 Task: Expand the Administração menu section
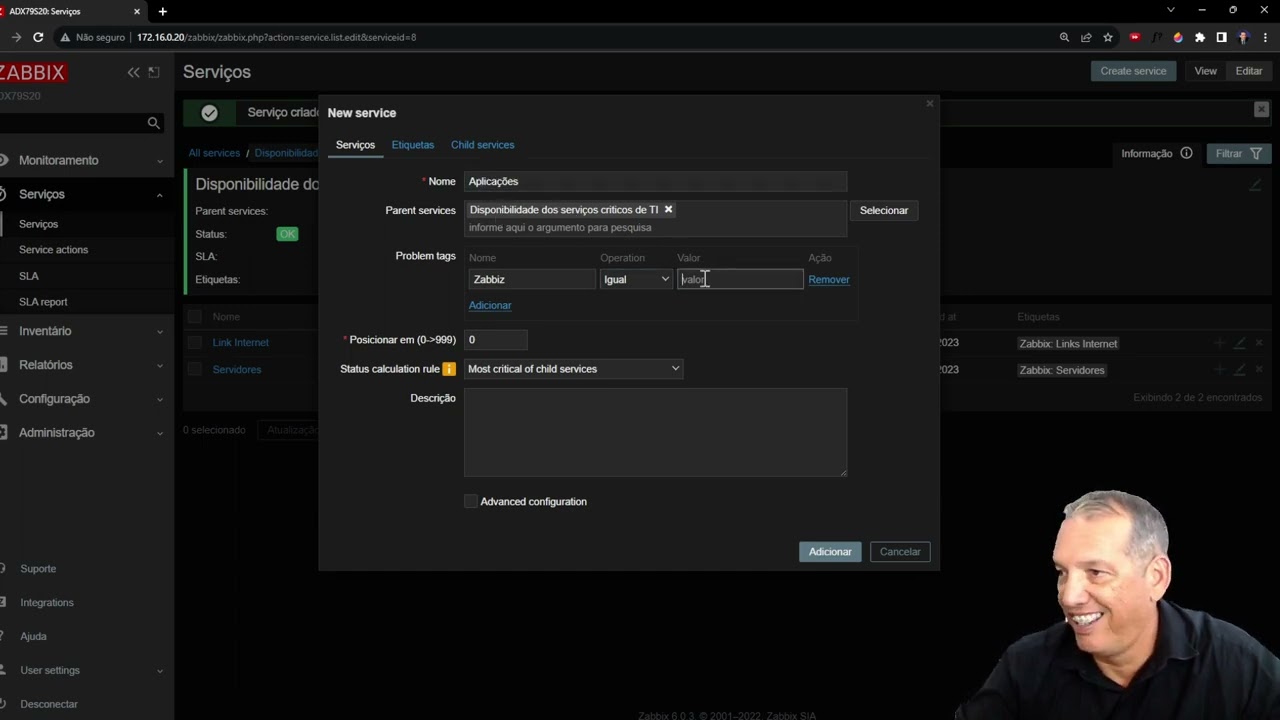click(86, 433)
